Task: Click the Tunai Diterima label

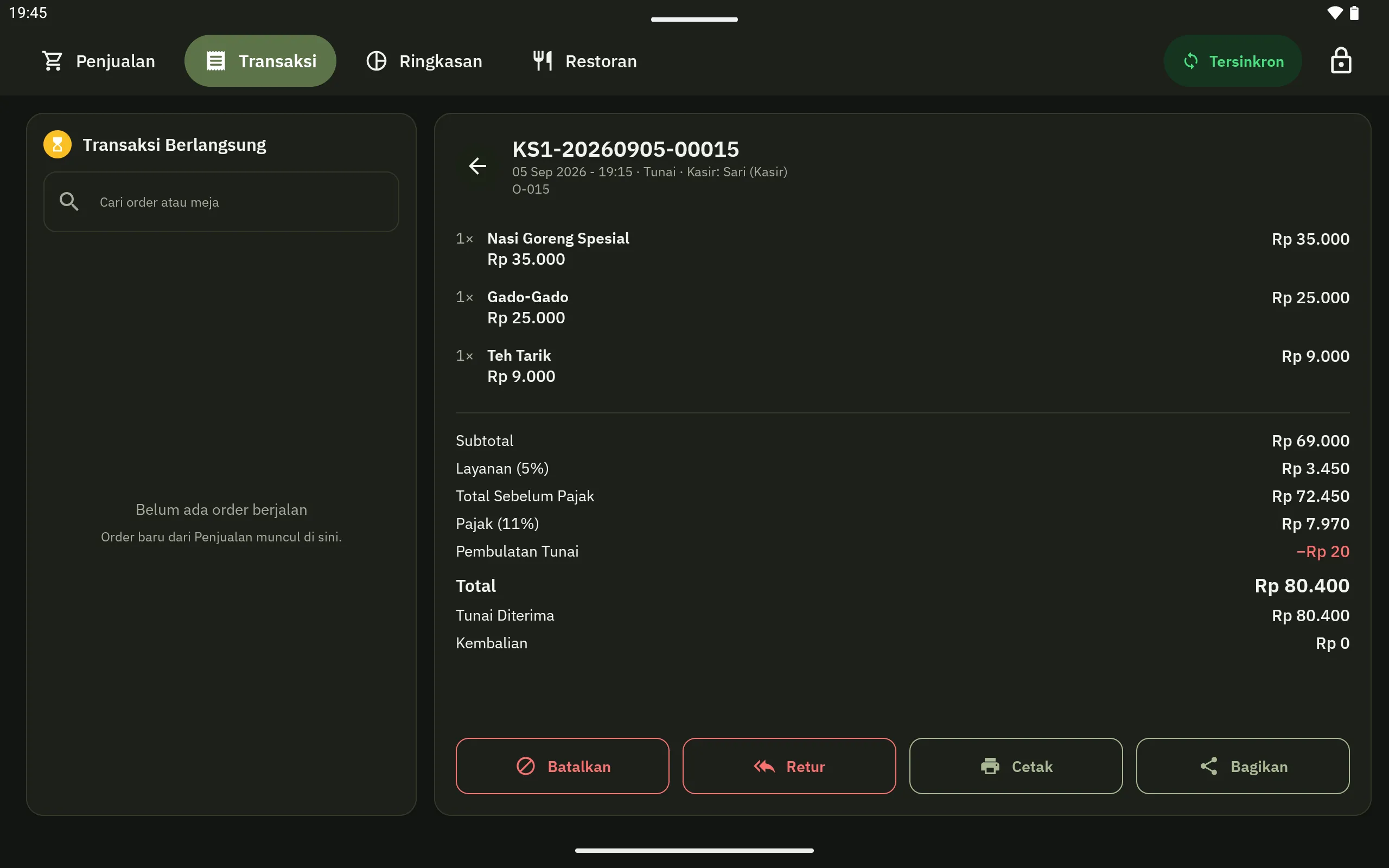Action: (x=505, y=615)
